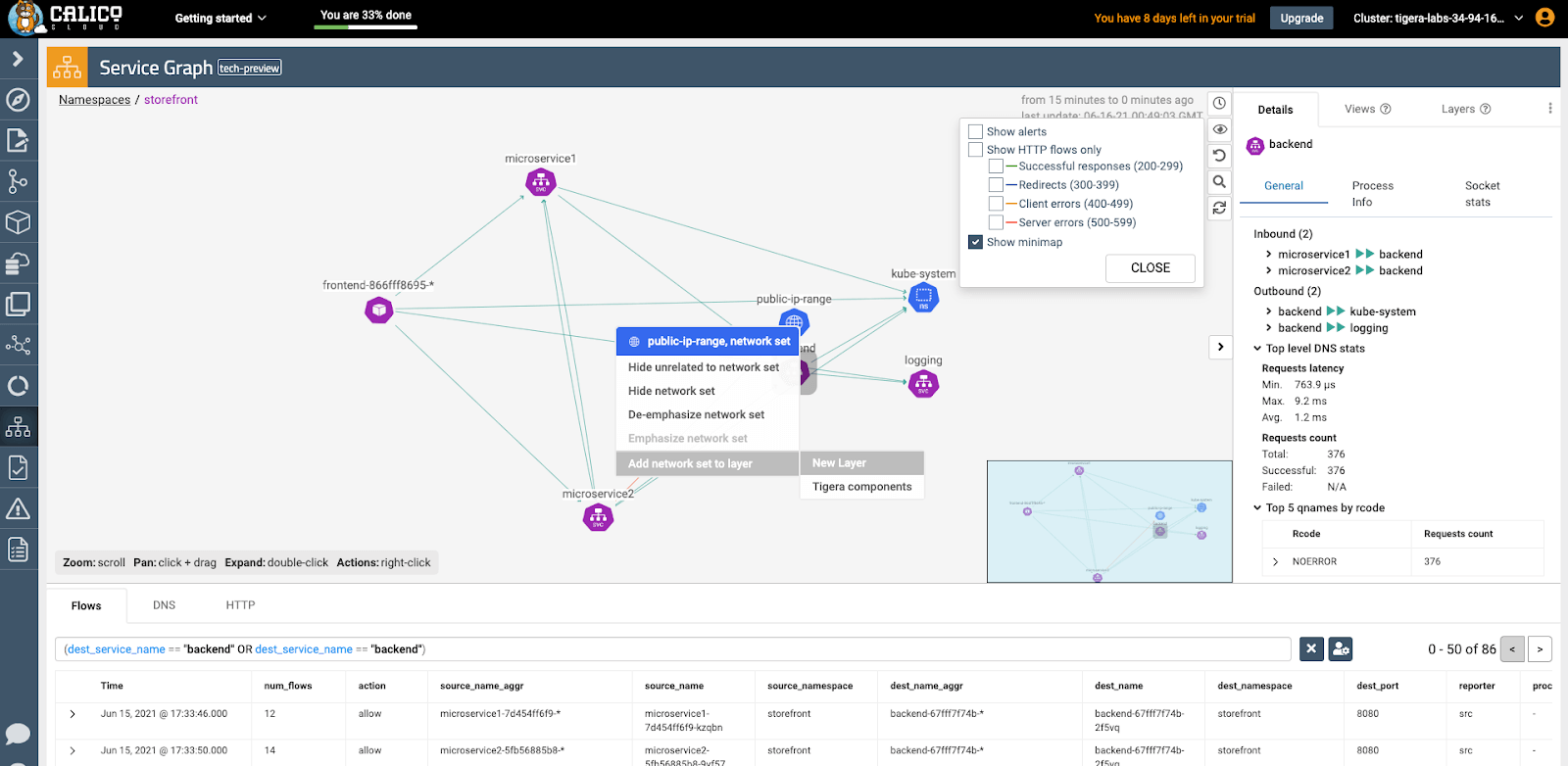Open the network nodes sidebar icon
The height and width of the screenshot is (766, 1568).
pos(18,345)
